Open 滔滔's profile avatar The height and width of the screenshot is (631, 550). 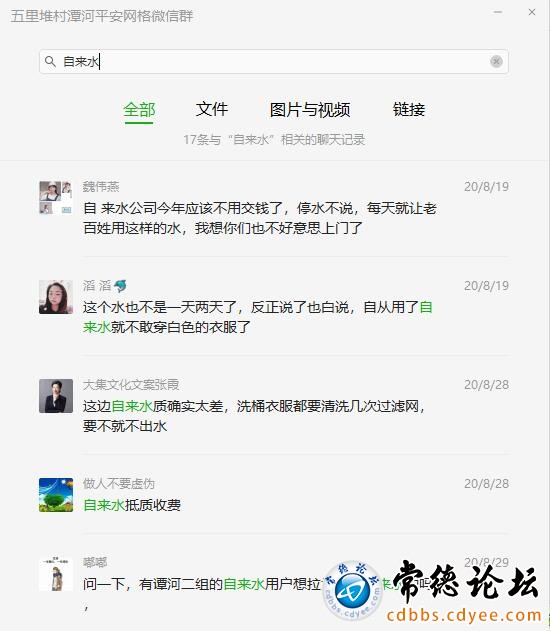[56, 297]
